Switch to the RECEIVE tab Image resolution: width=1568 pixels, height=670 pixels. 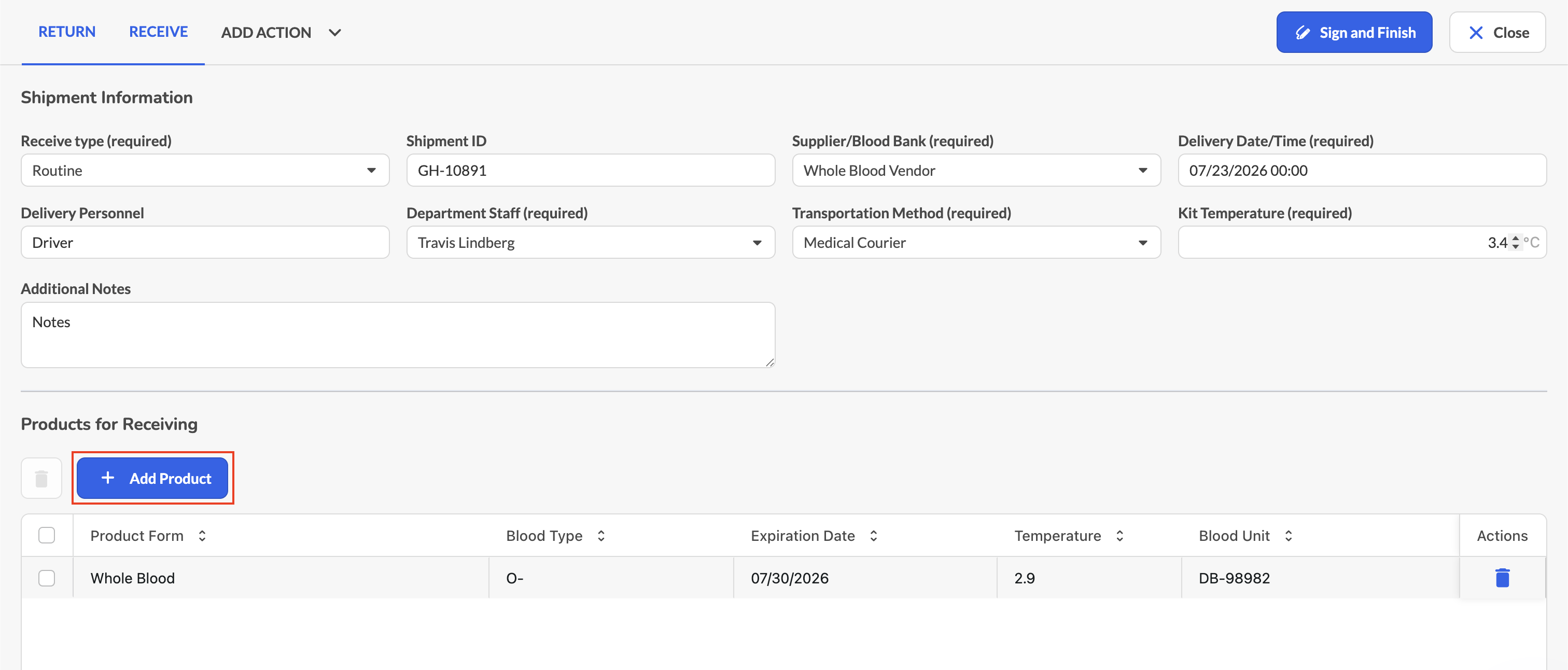click(x=158, y=32)
